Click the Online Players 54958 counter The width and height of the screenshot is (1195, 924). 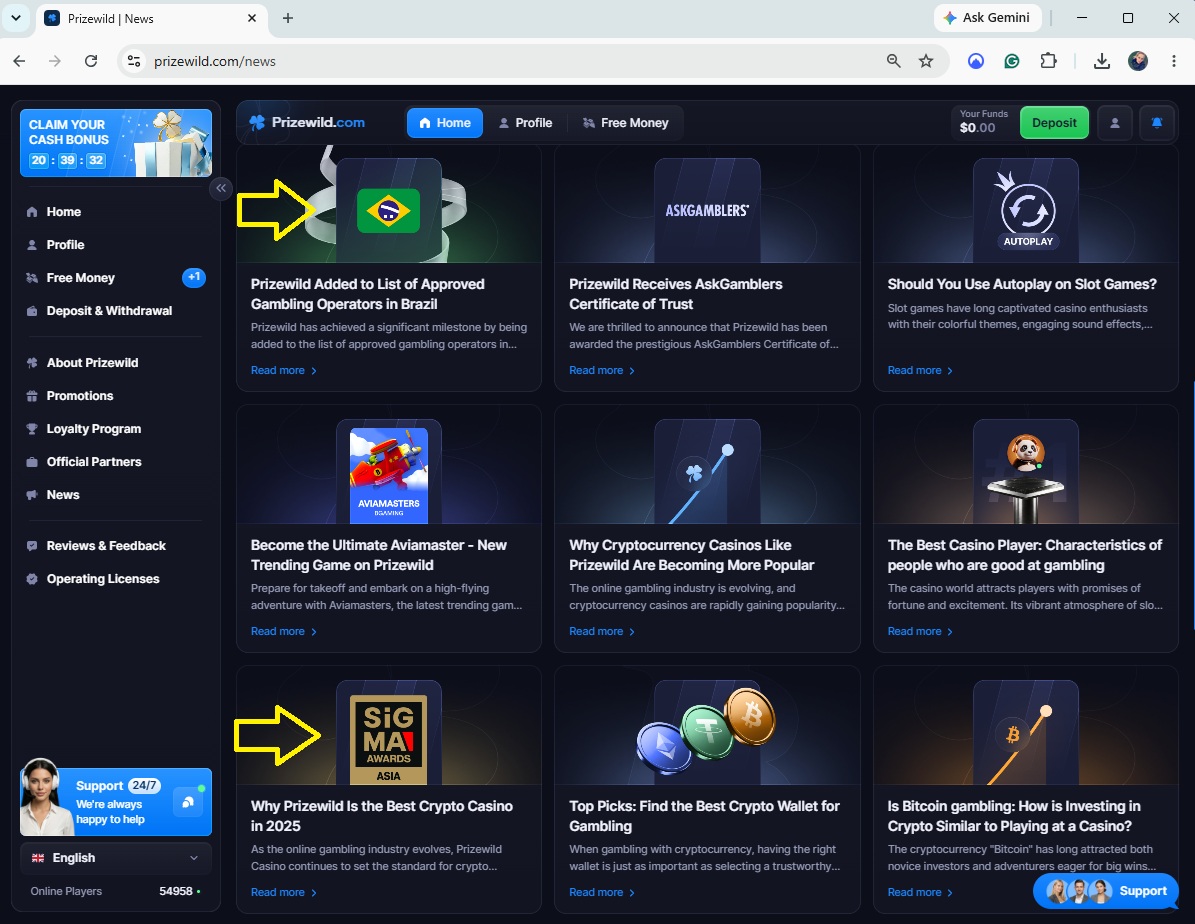pyautogui.click(x=116, y=891)
